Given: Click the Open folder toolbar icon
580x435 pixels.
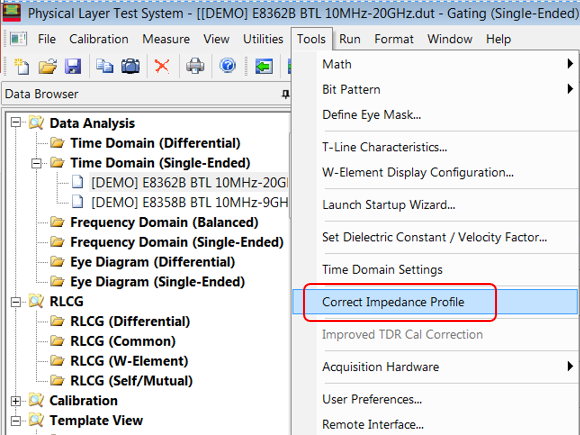Looking at the screenshot, I should [x=48, y=66].
